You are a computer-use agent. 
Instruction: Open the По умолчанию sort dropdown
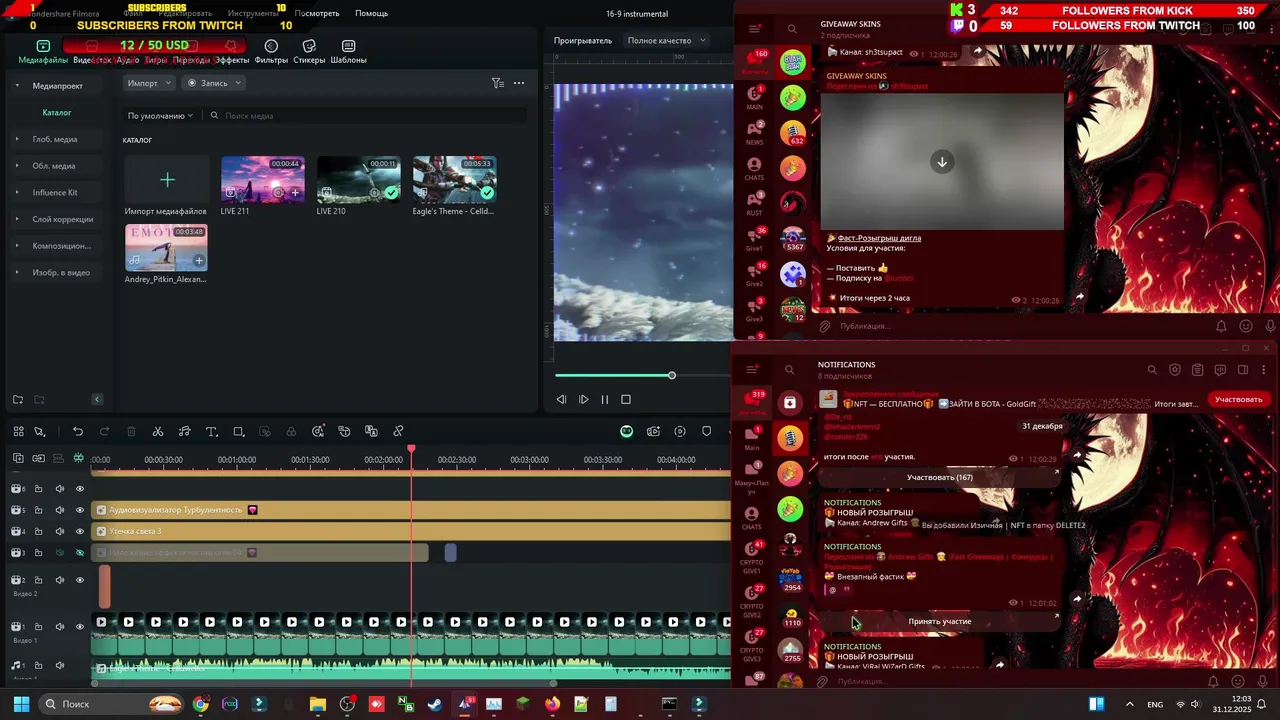(x=160, y=116)
